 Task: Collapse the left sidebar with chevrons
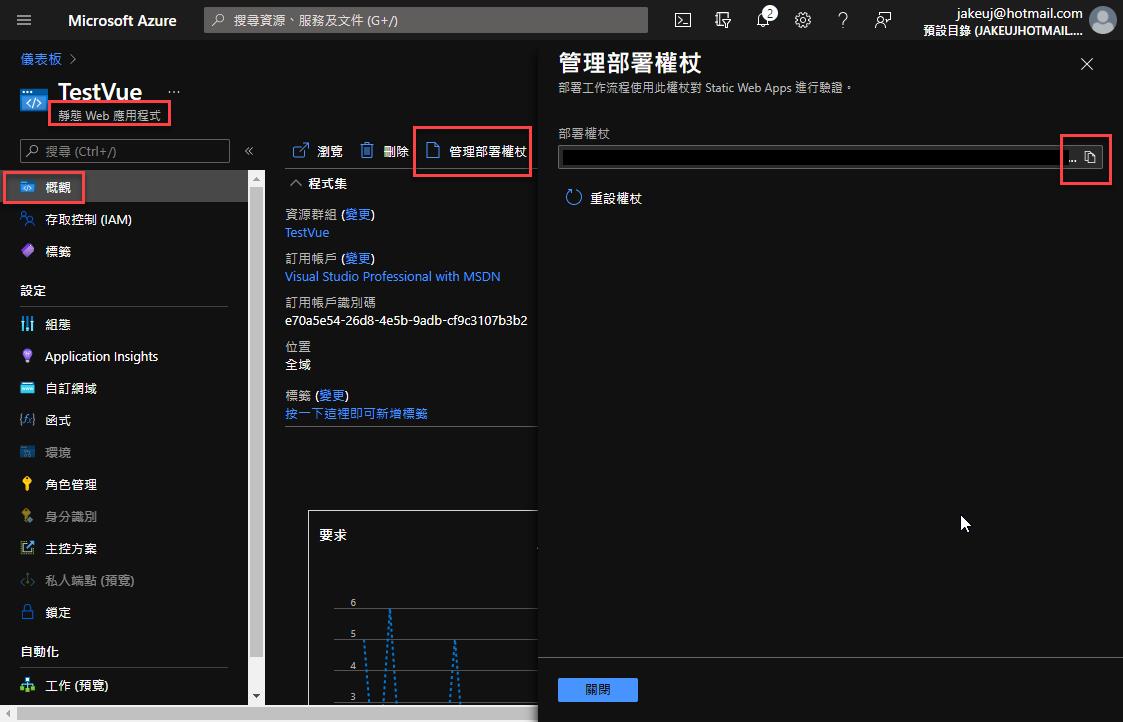(x=249, y=151)
